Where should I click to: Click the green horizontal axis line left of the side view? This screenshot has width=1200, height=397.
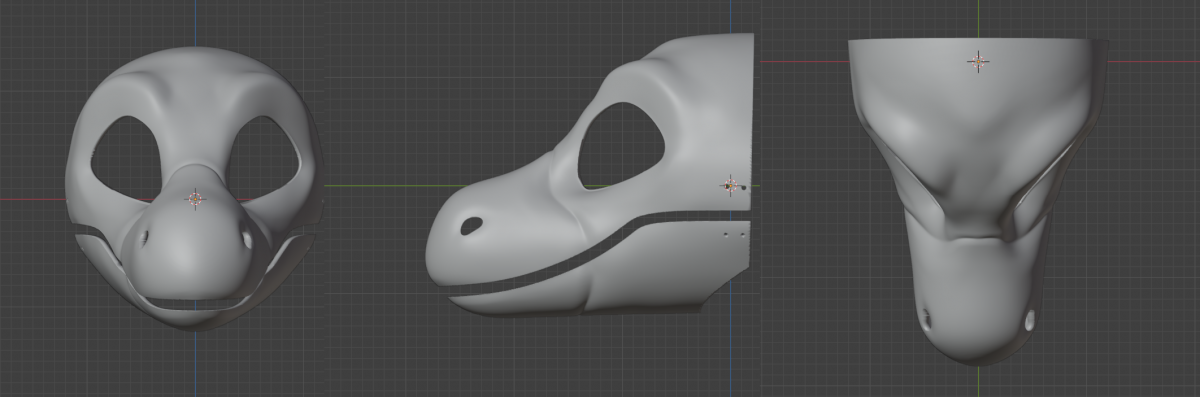pos(380,186)
